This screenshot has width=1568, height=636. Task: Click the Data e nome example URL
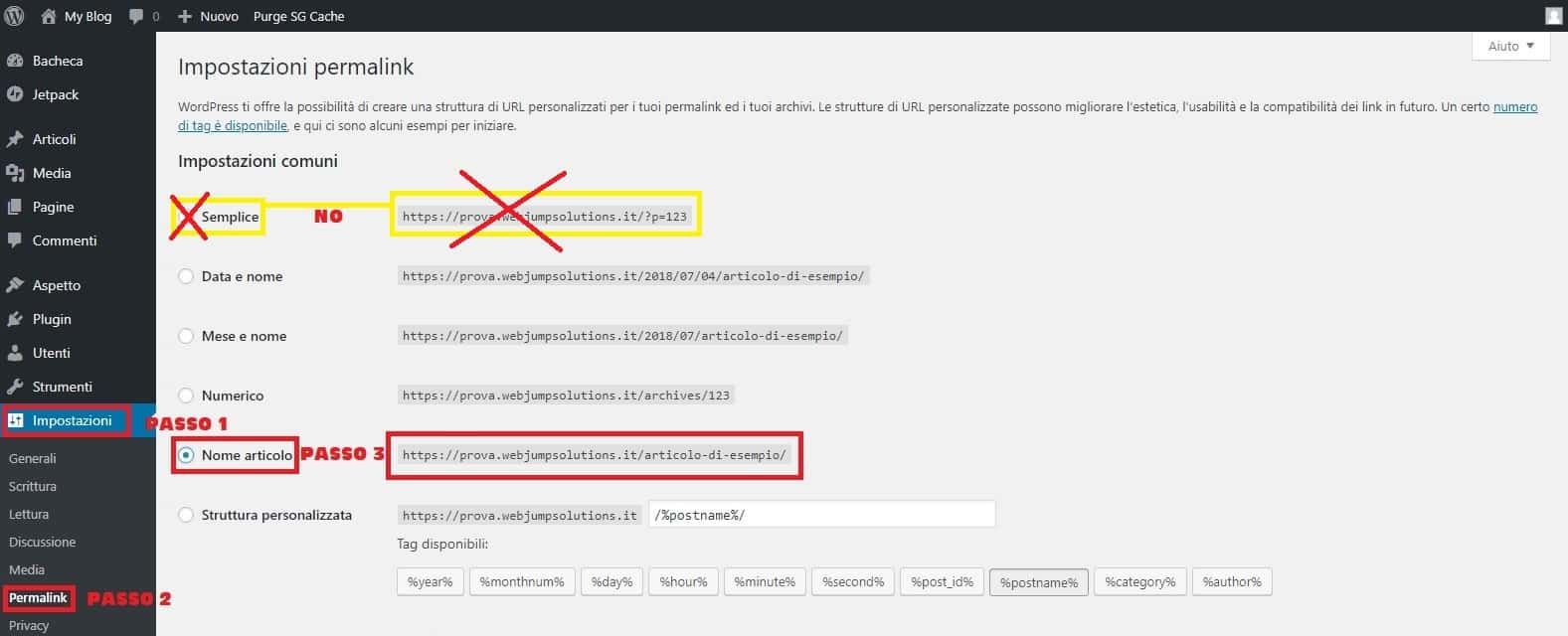(633, 276)
